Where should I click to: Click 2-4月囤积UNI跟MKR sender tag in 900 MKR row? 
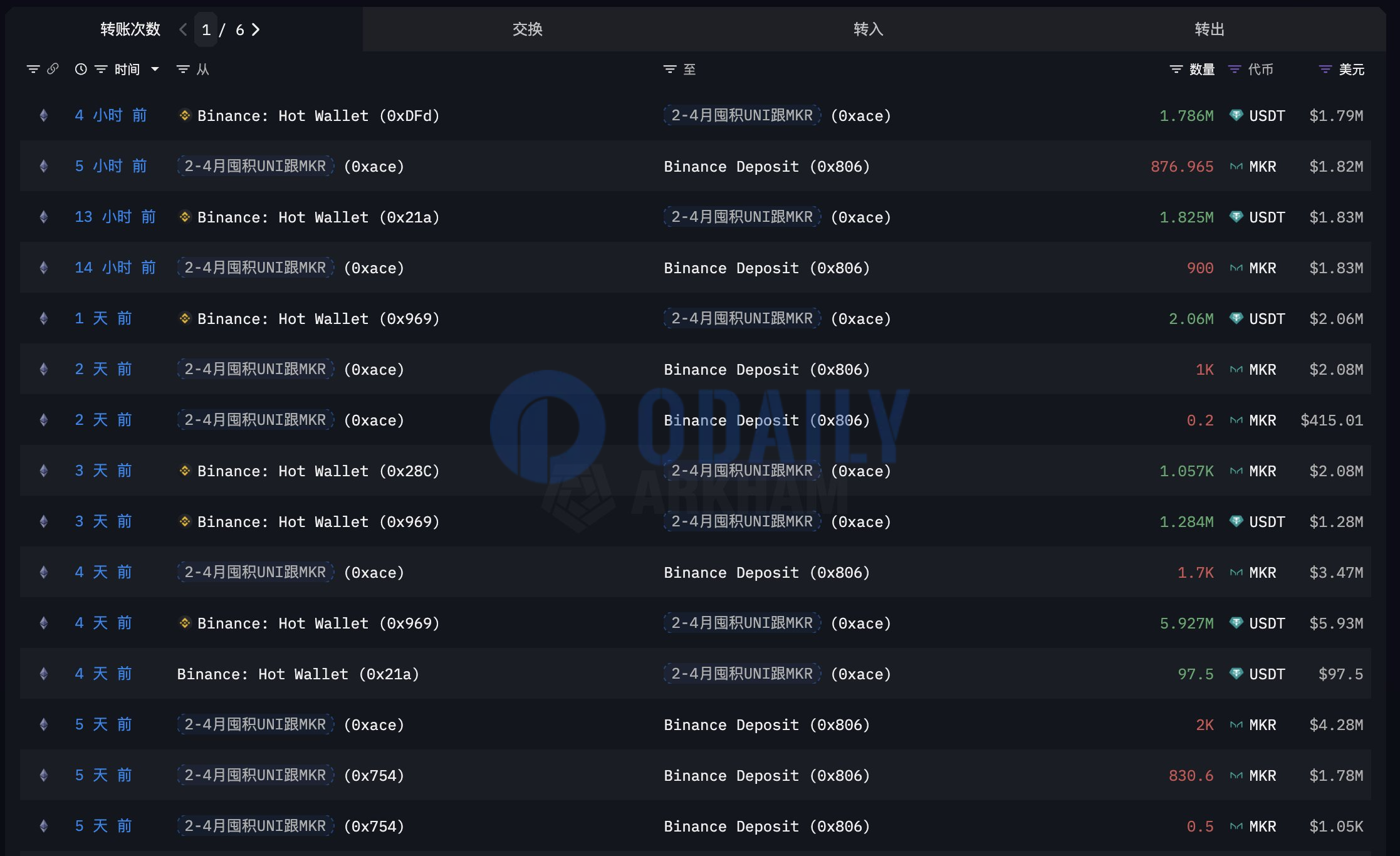pos(255,268)
